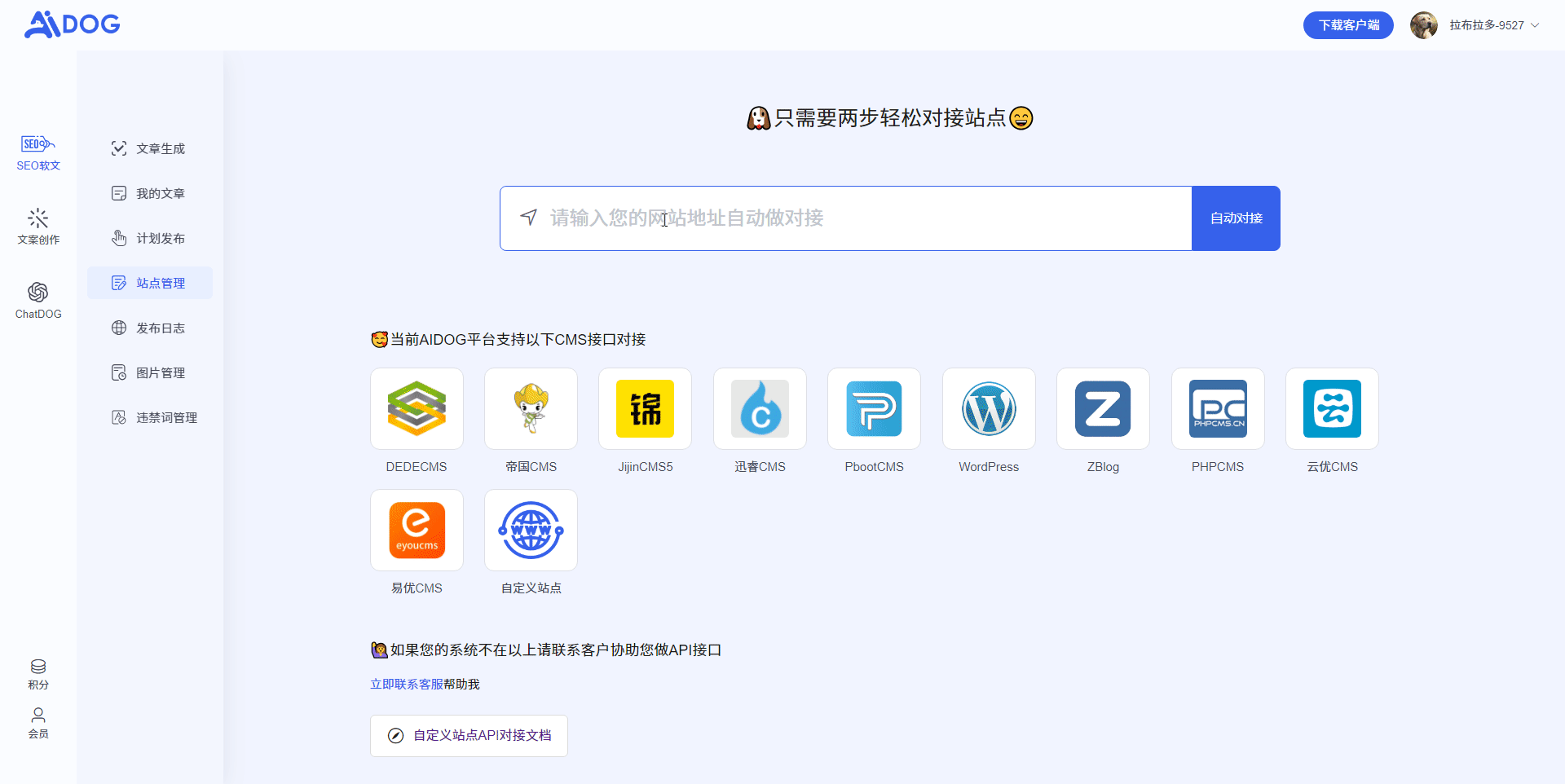This screenshot has width=1565, height=784.
Task: Click the navigation arrow icon in address field
Action: [529, 218]
